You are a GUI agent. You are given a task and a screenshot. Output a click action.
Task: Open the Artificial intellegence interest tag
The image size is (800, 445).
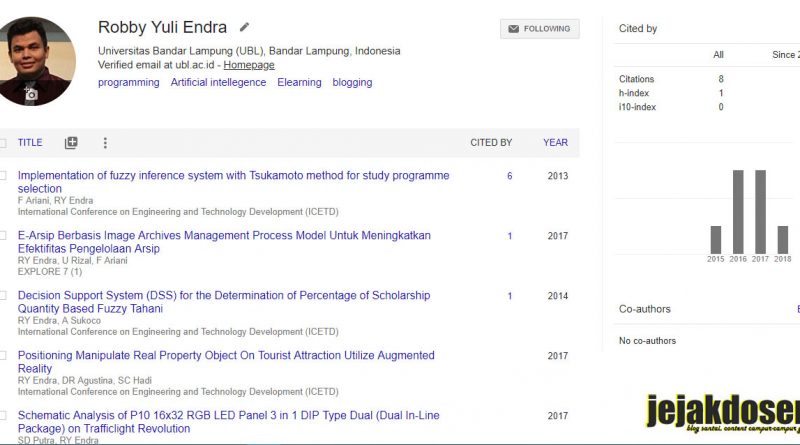click(x=218, y=82)
